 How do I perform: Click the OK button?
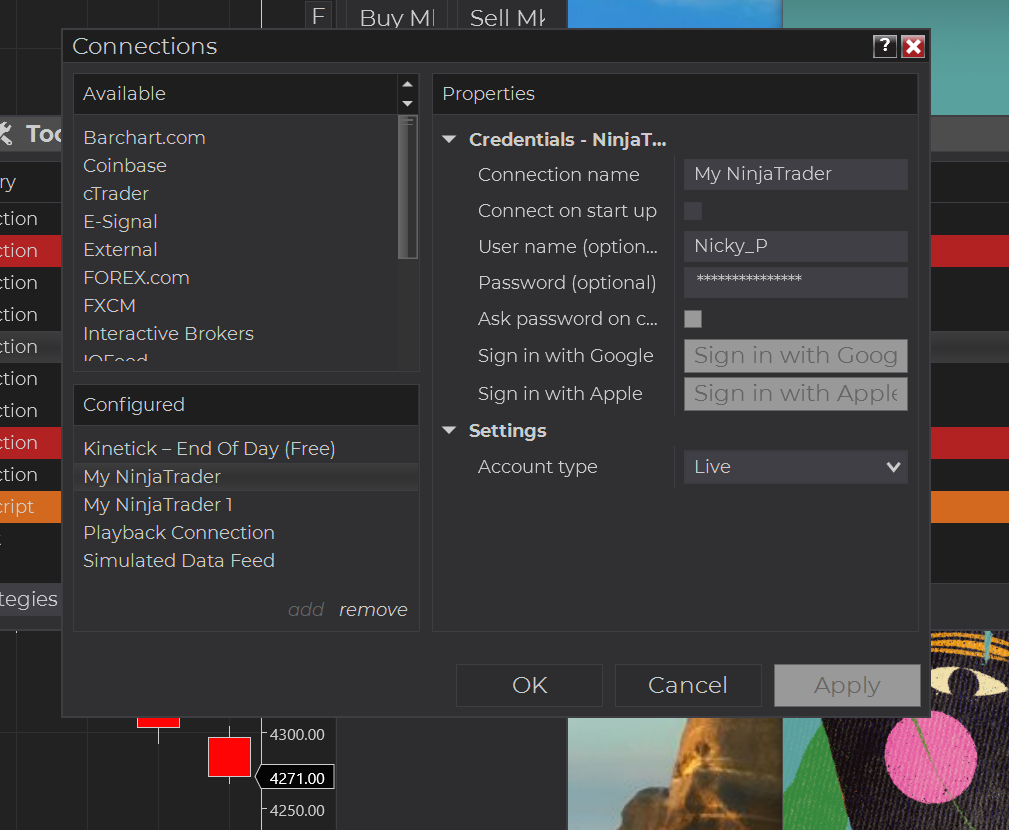coord(529,685)
